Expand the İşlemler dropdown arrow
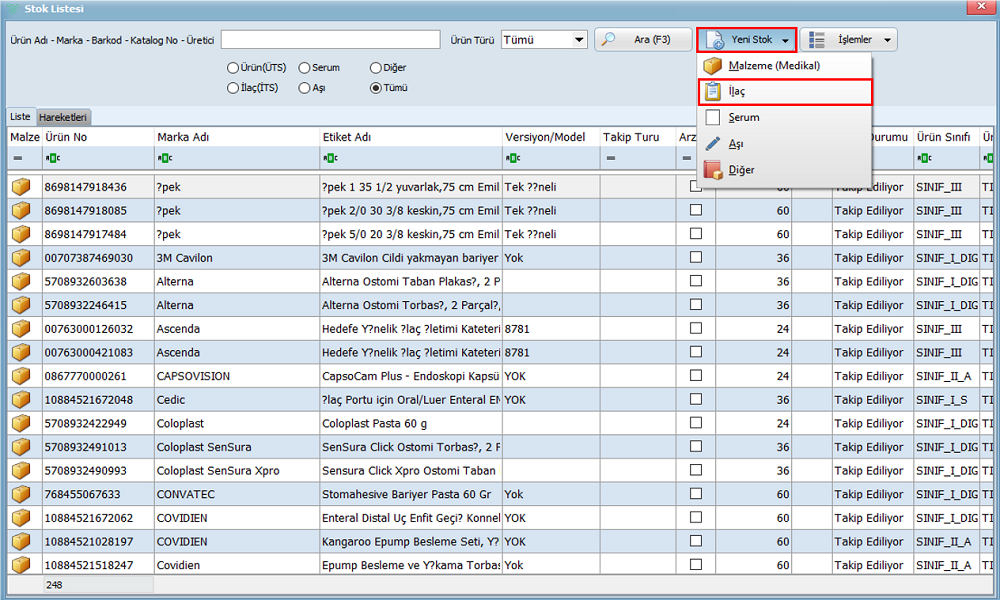Viewport: 1000px width, 600px height. click(x=886, y=41)
